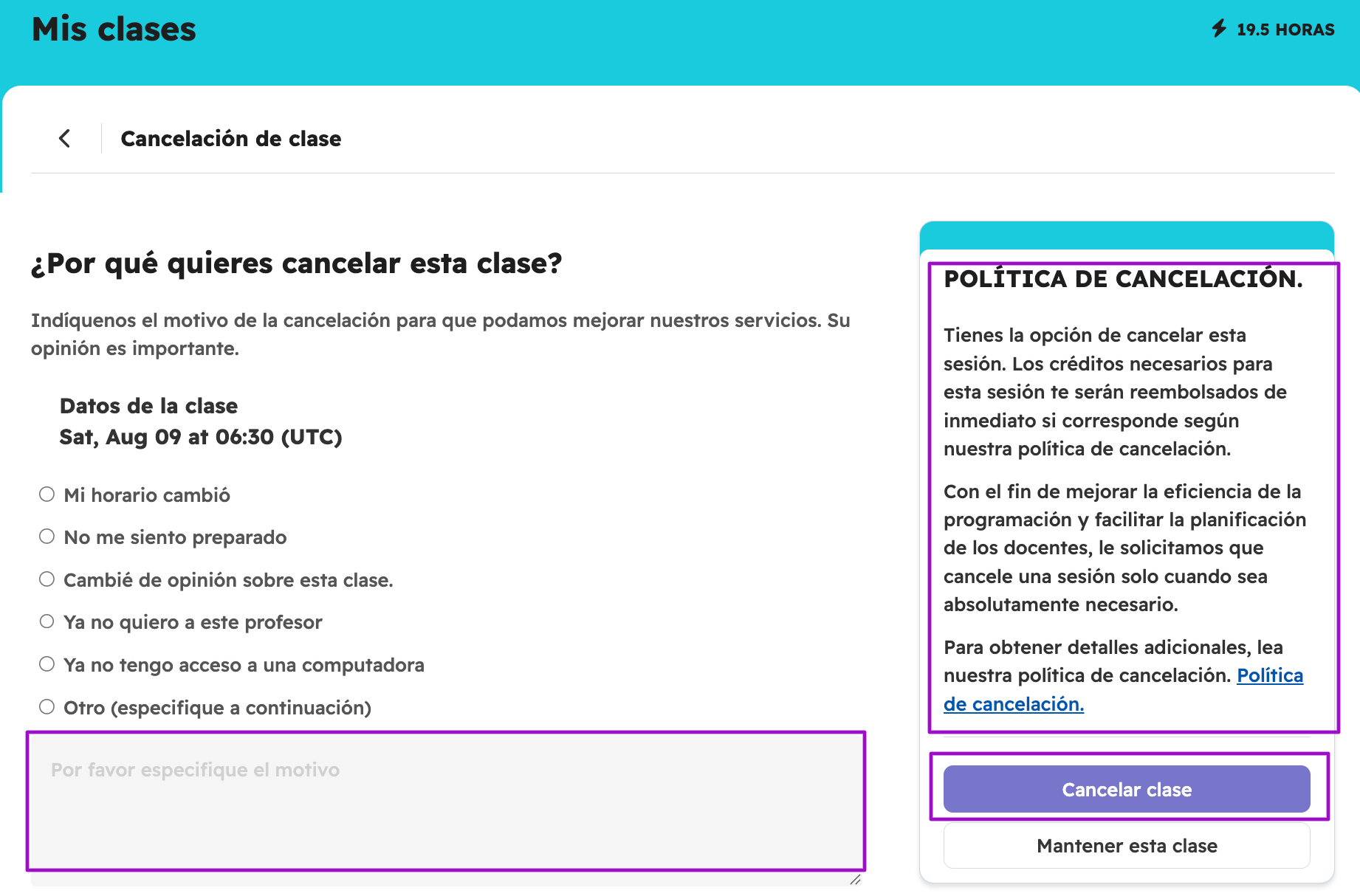Screen dimensions: 1360x896
Task: Choose 'Otro (especifique a continuación)' option
Action: click(47, 707)
